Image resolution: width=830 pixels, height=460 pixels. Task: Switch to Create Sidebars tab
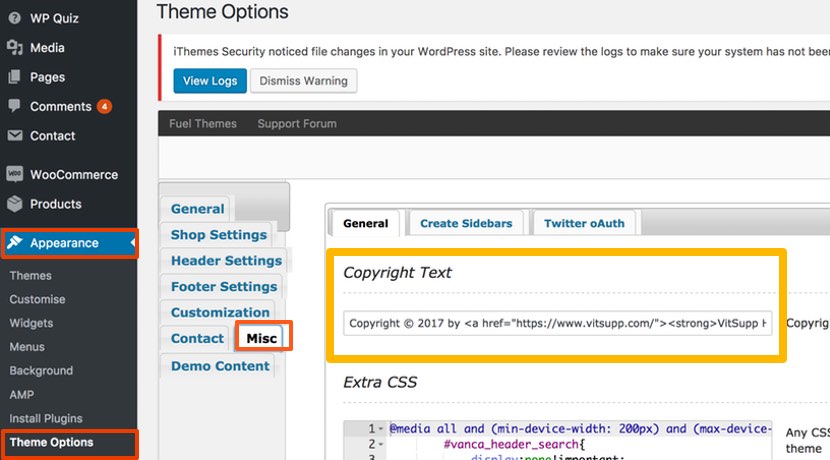pos(466,223)
